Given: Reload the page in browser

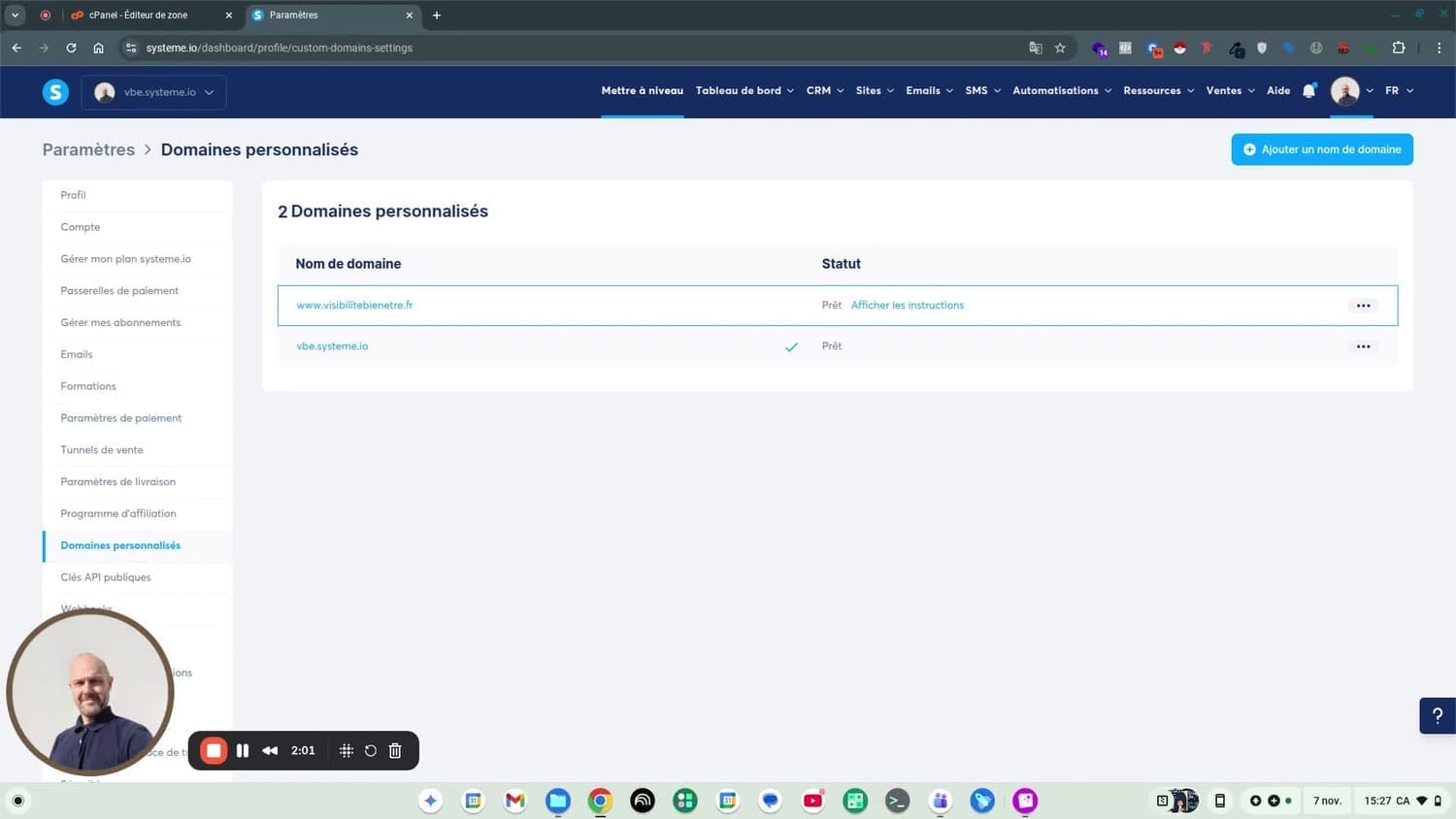Looking at the screenshot, I should coord(71,48).
